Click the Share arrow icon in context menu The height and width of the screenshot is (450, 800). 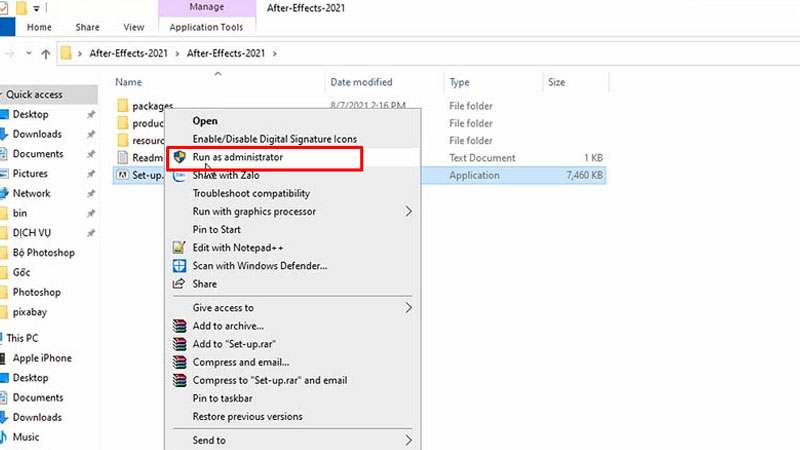179,284
